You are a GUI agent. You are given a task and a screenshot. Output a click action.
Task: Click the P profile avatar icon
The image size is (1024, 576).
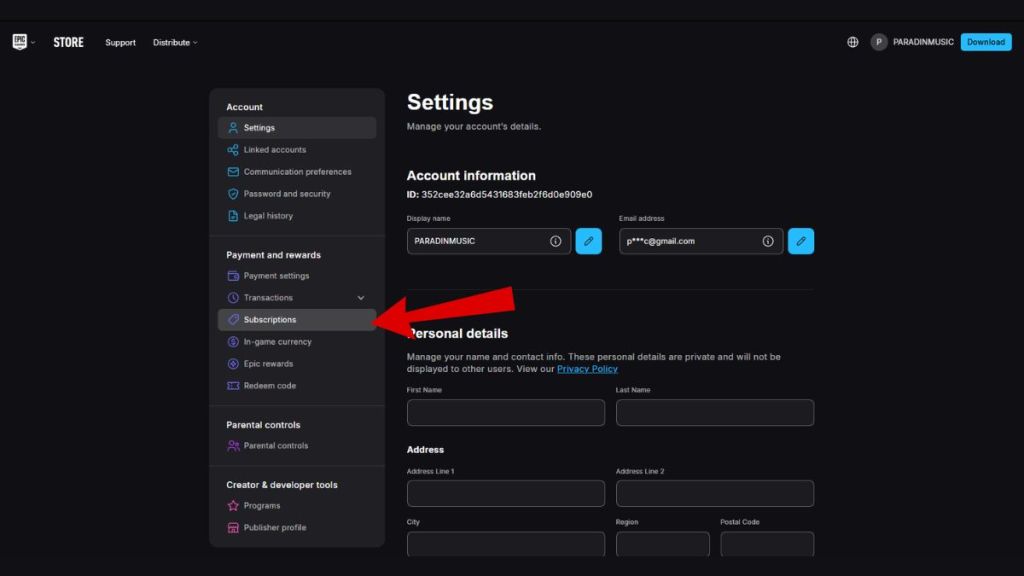(878, 42)
